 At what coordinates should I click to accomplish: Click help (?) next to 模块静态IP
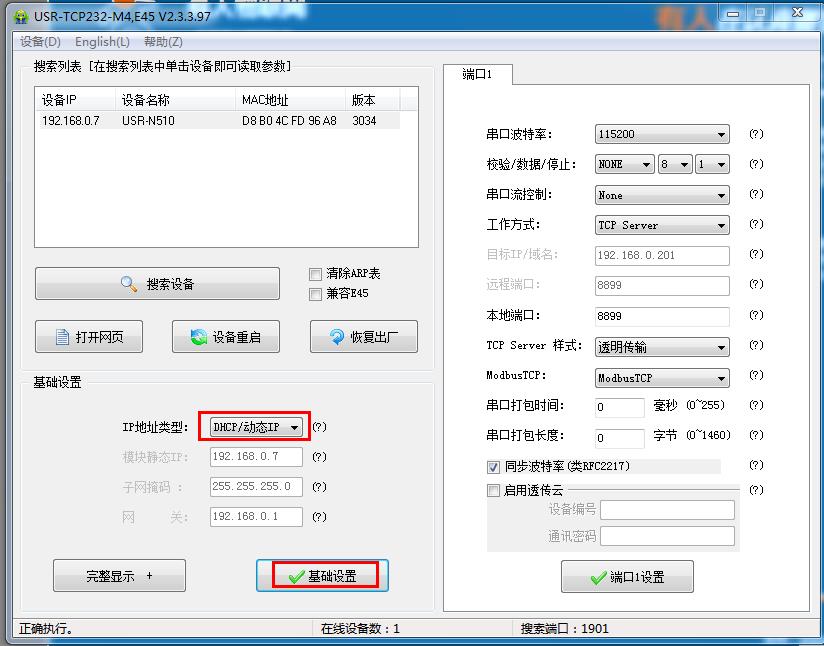pyautogui.click(x=320, y=457)
